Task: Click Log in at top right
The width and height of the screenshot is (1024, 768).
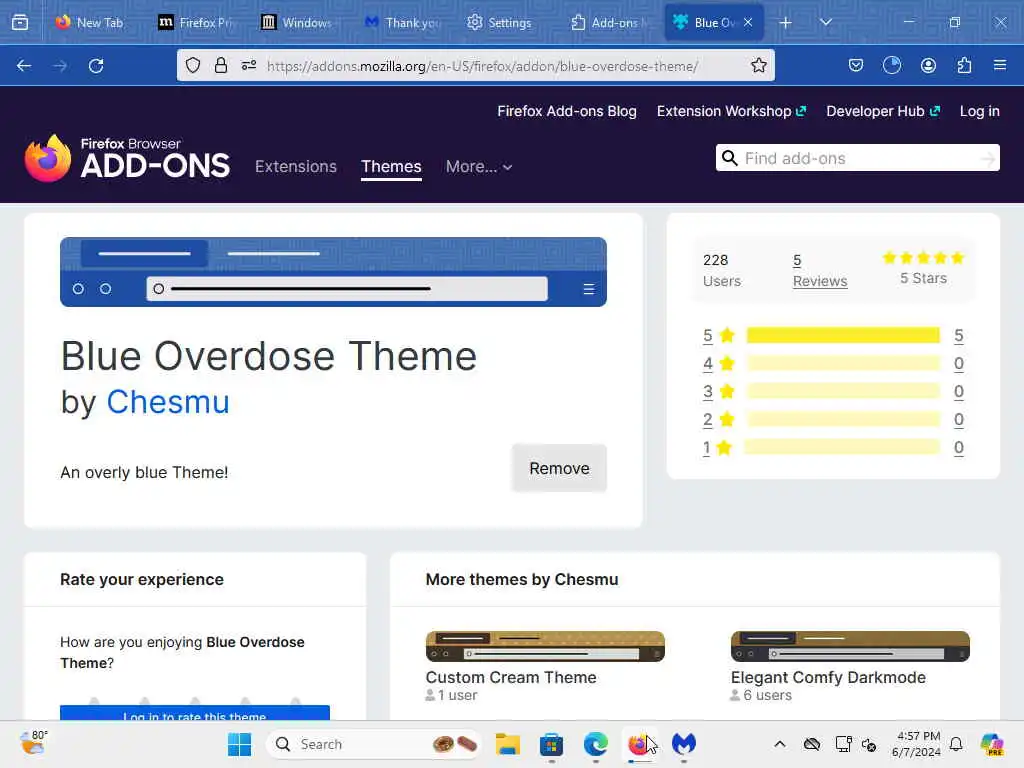Action: (979, 111)
